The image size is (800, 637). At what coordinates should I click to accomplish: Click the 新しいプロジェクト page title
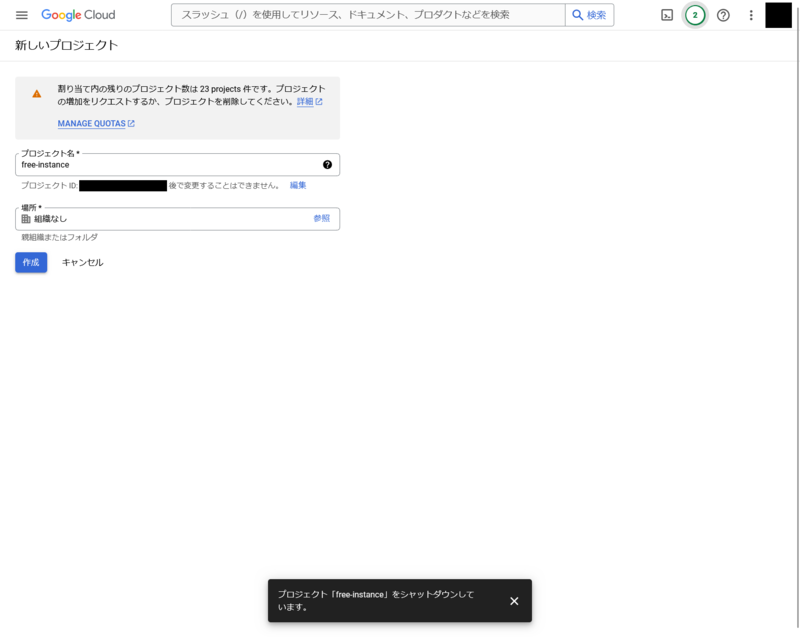click(66, 45)
